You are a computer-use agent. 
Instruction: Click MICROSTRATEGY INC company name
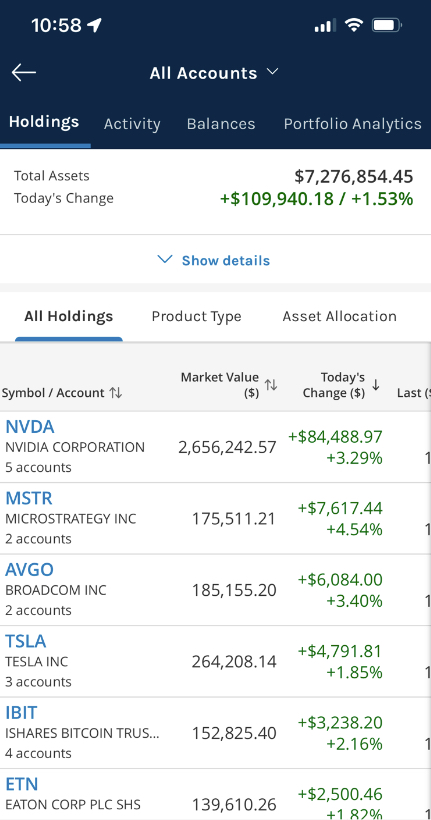coord(71,519)
